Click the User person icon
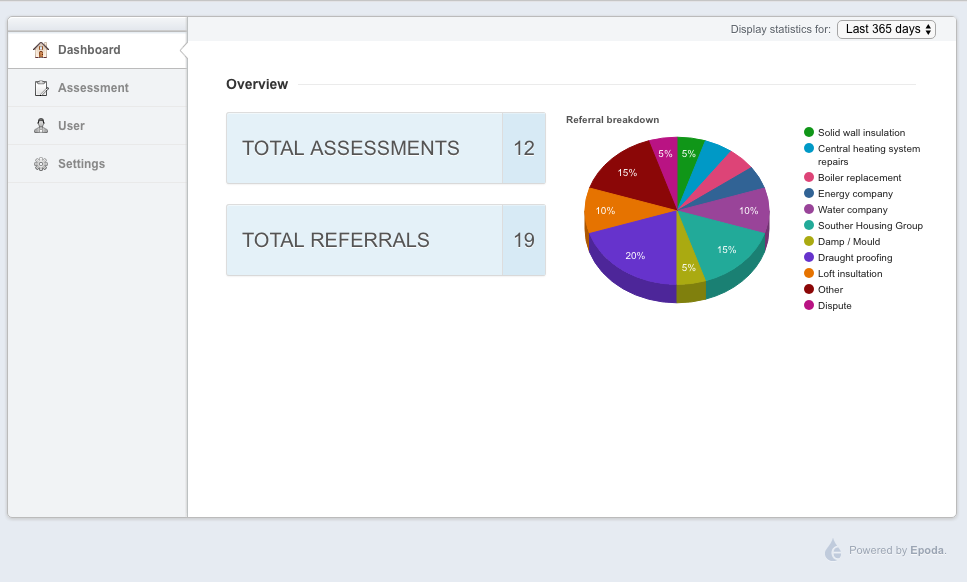Screen dimensions: 967x582 click(x=41, y=126)
